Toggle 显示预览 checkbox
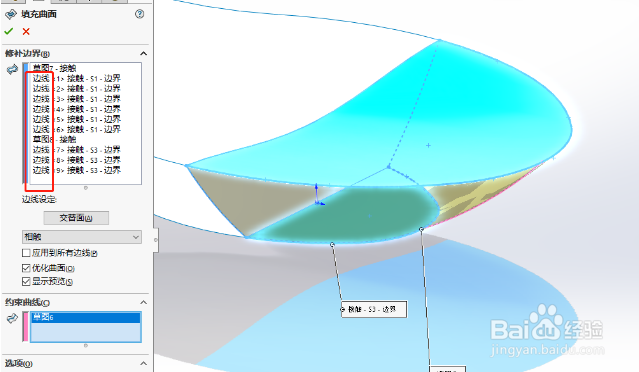 click(26, 282)
